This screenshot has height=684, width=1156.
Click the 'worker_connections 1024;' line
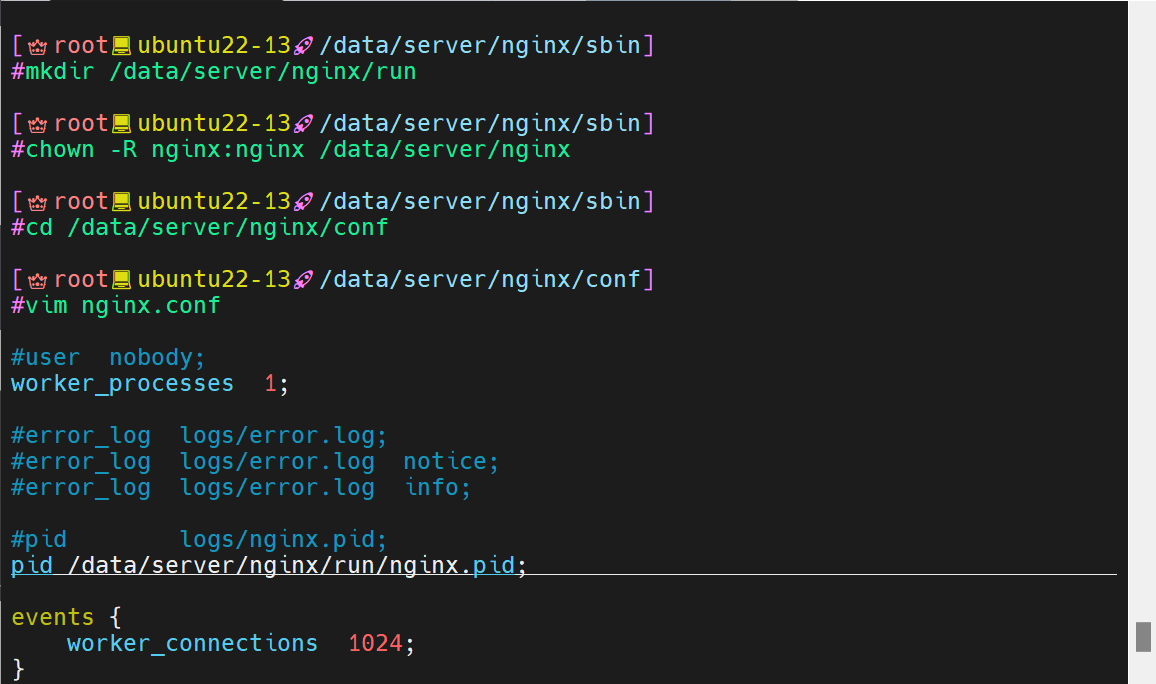241,643
